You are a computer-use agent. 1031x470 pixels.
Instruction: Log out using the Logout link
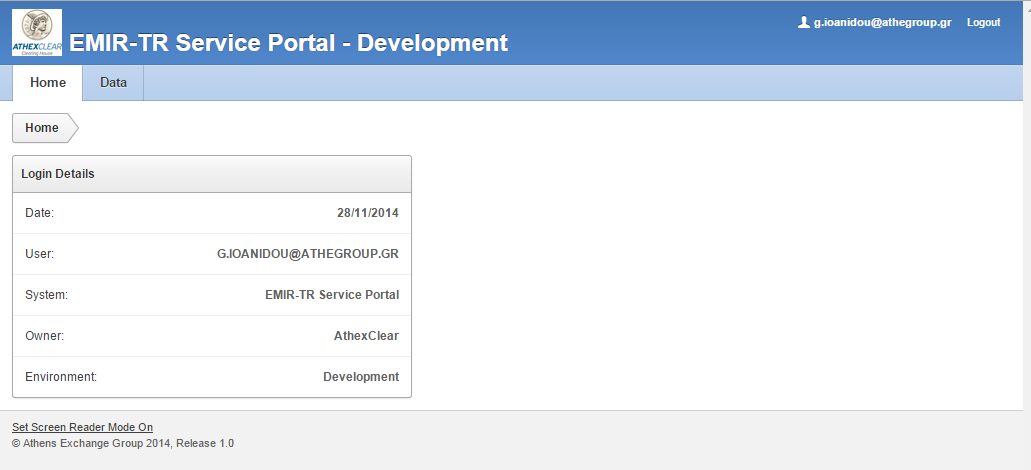click(984, 22)
